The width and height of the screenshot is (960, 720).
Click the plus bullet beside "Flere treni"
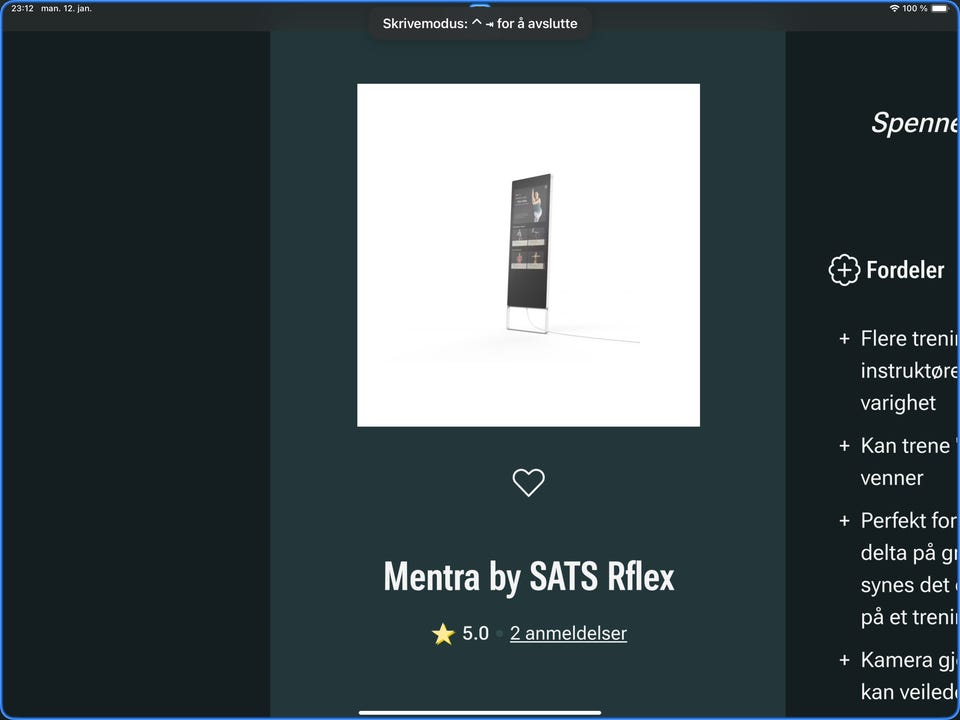pos(844,339)
